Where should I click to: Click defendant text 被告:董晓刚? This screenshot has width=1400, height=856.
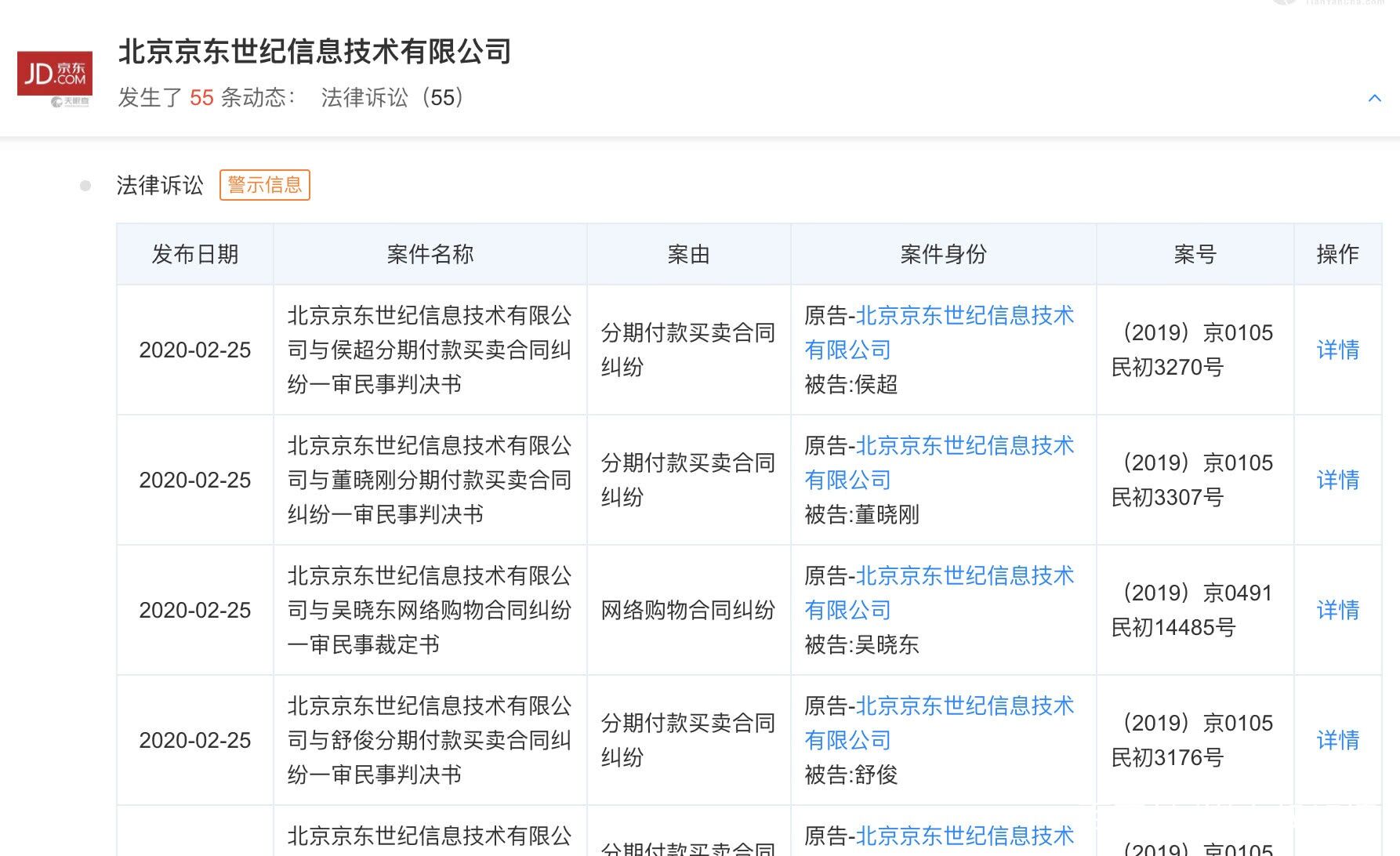click(861, 514)
